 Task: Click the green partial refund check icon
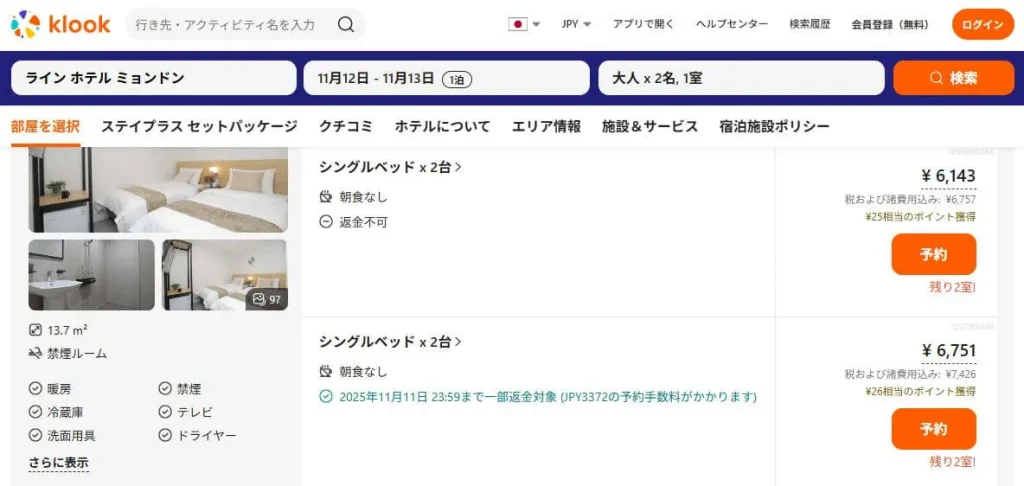[326, 397]
